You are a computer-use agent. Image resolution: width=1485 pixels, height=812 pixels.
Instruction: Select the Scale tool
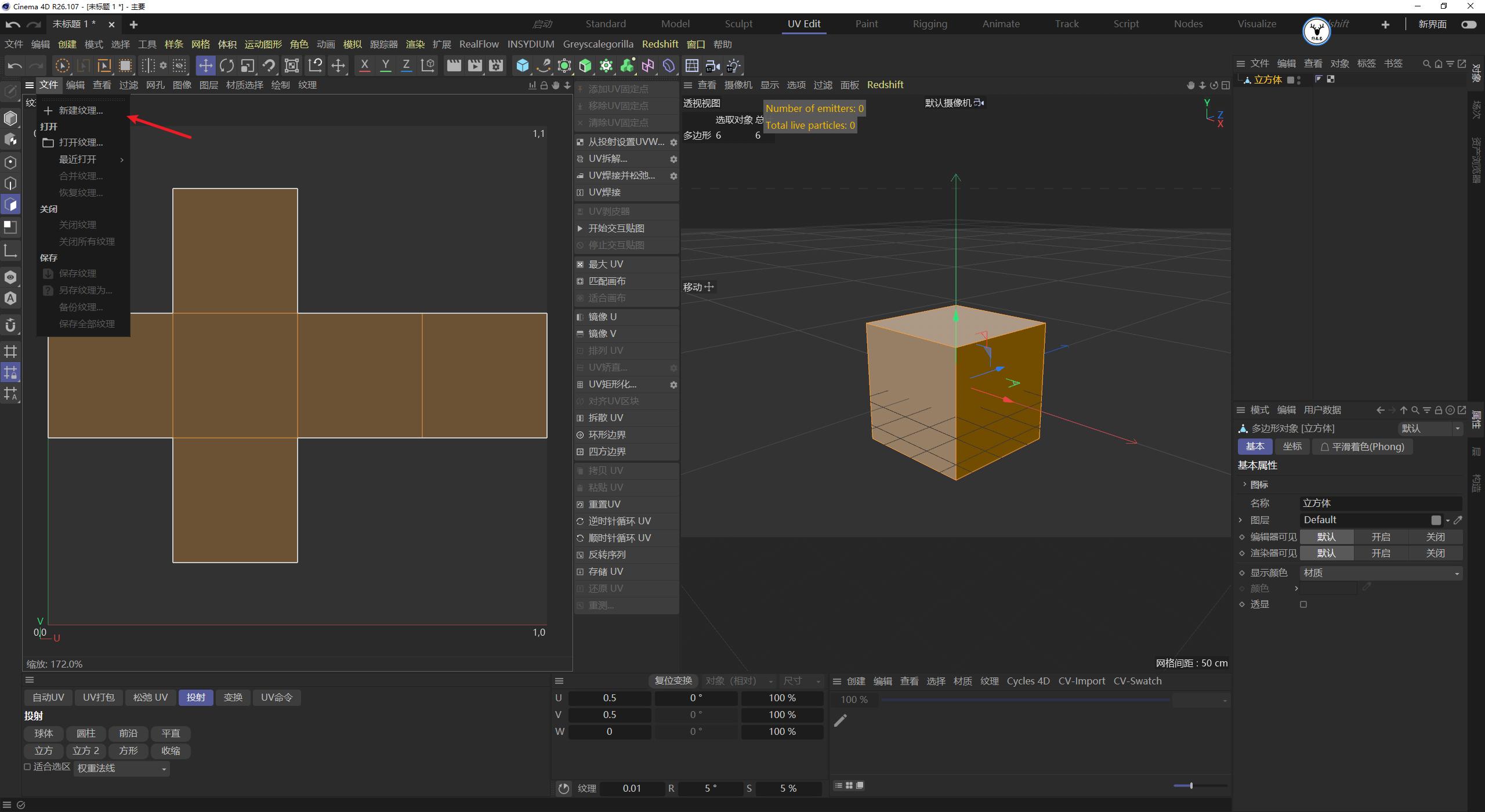pyautogui.click(x=247, y=66)
